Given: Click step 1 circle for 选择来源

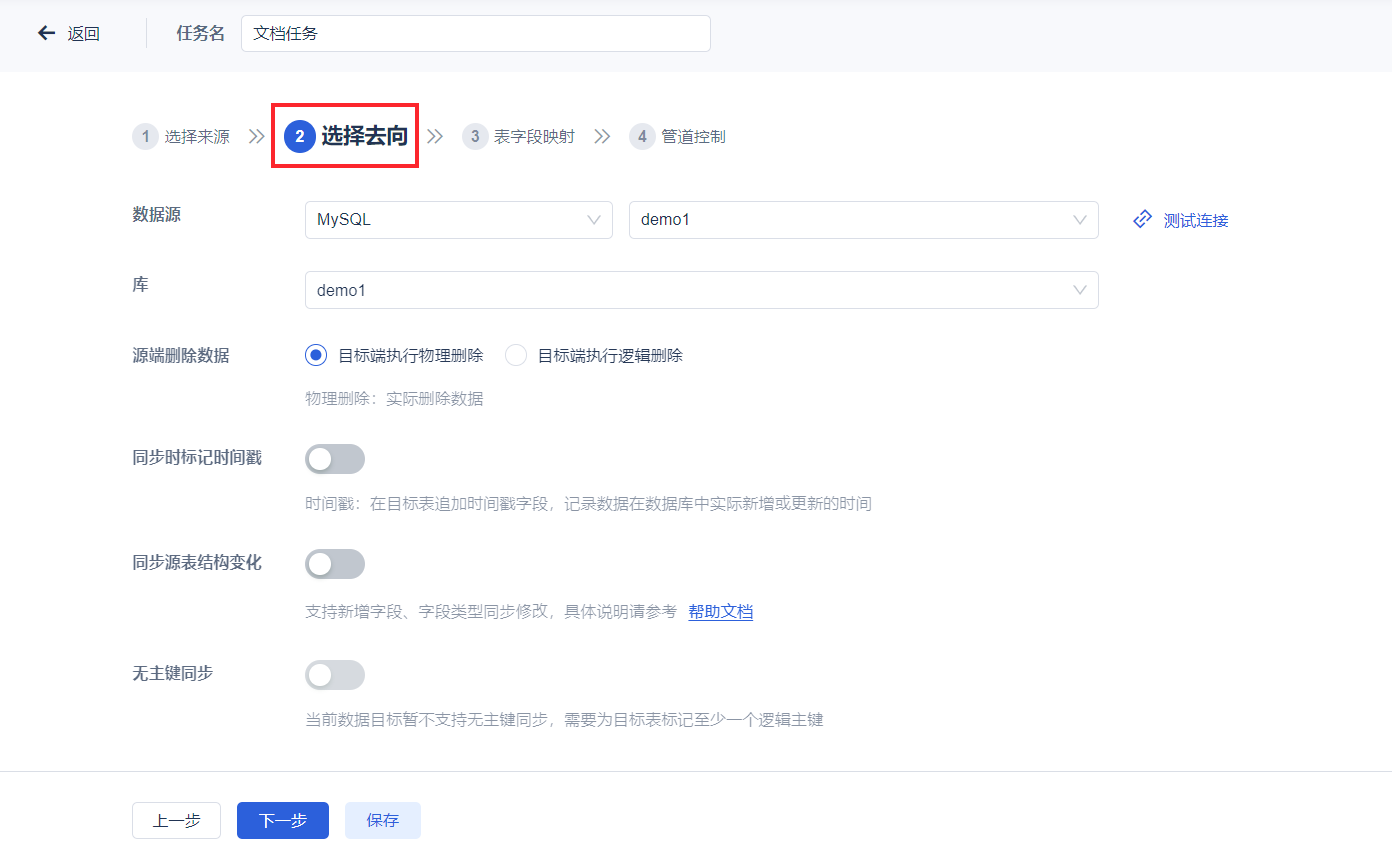Looking at the screenshot, I should [x=145, y=136].
